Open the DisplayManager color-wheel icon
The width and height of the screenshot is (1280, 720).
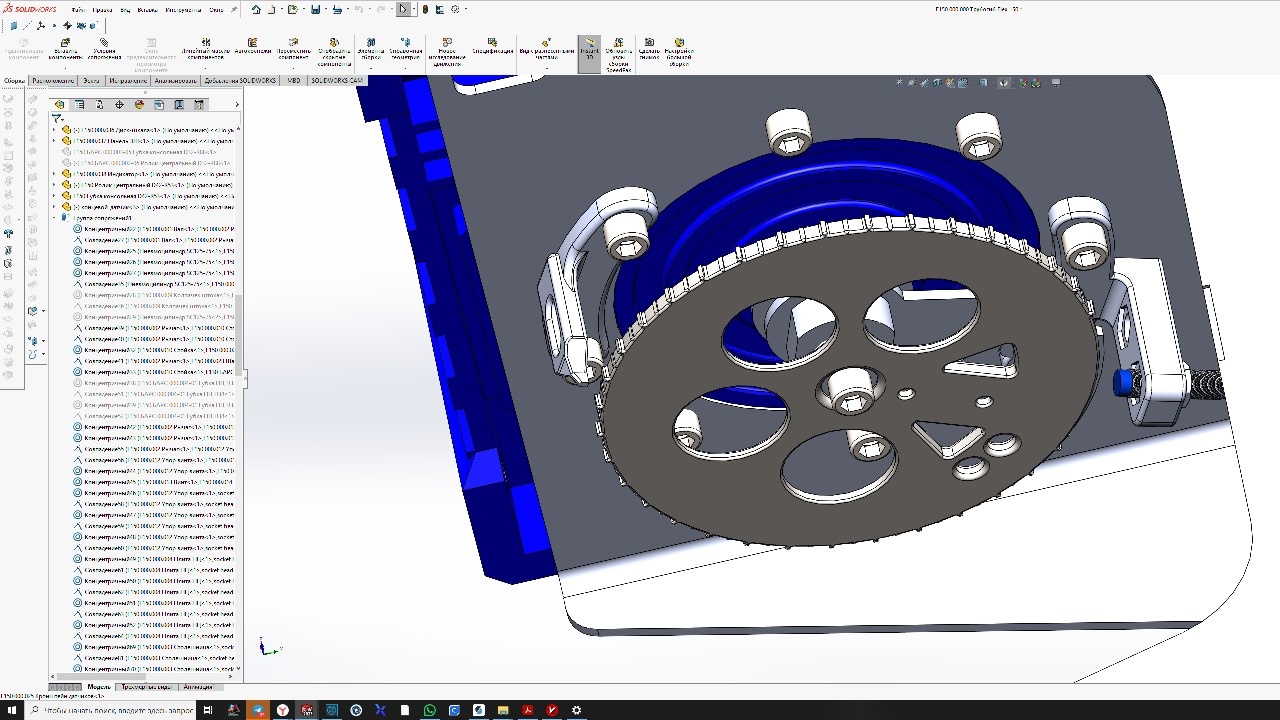139,104
